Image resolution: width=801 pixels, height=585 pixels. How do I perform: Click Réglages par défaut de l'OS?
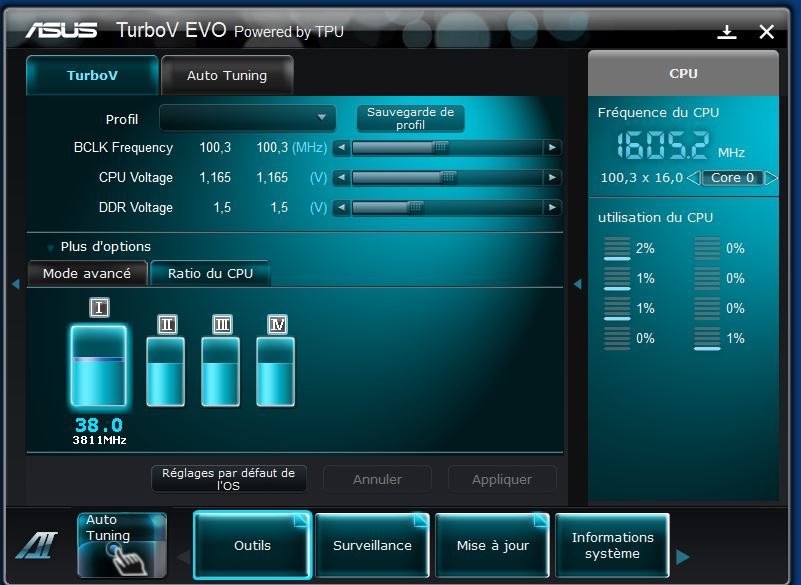coord(229,479)
